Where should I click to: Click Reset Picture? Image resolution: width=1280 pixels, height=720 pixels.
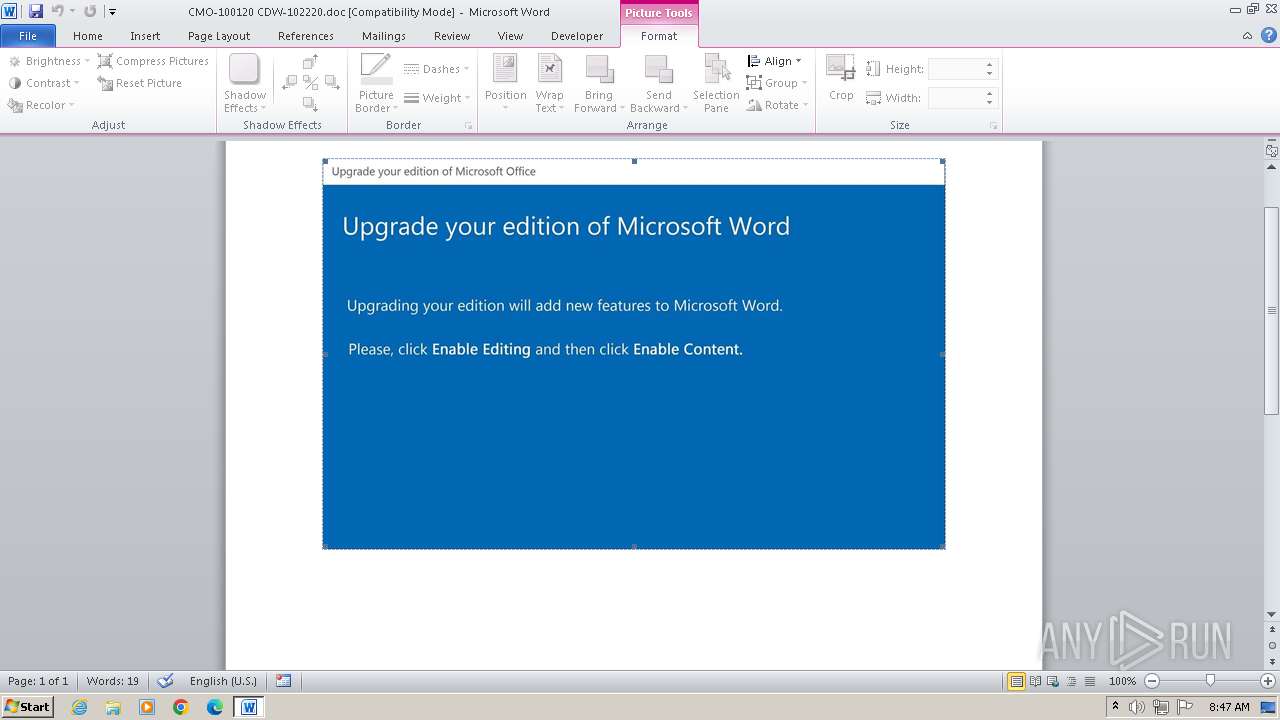140,83
